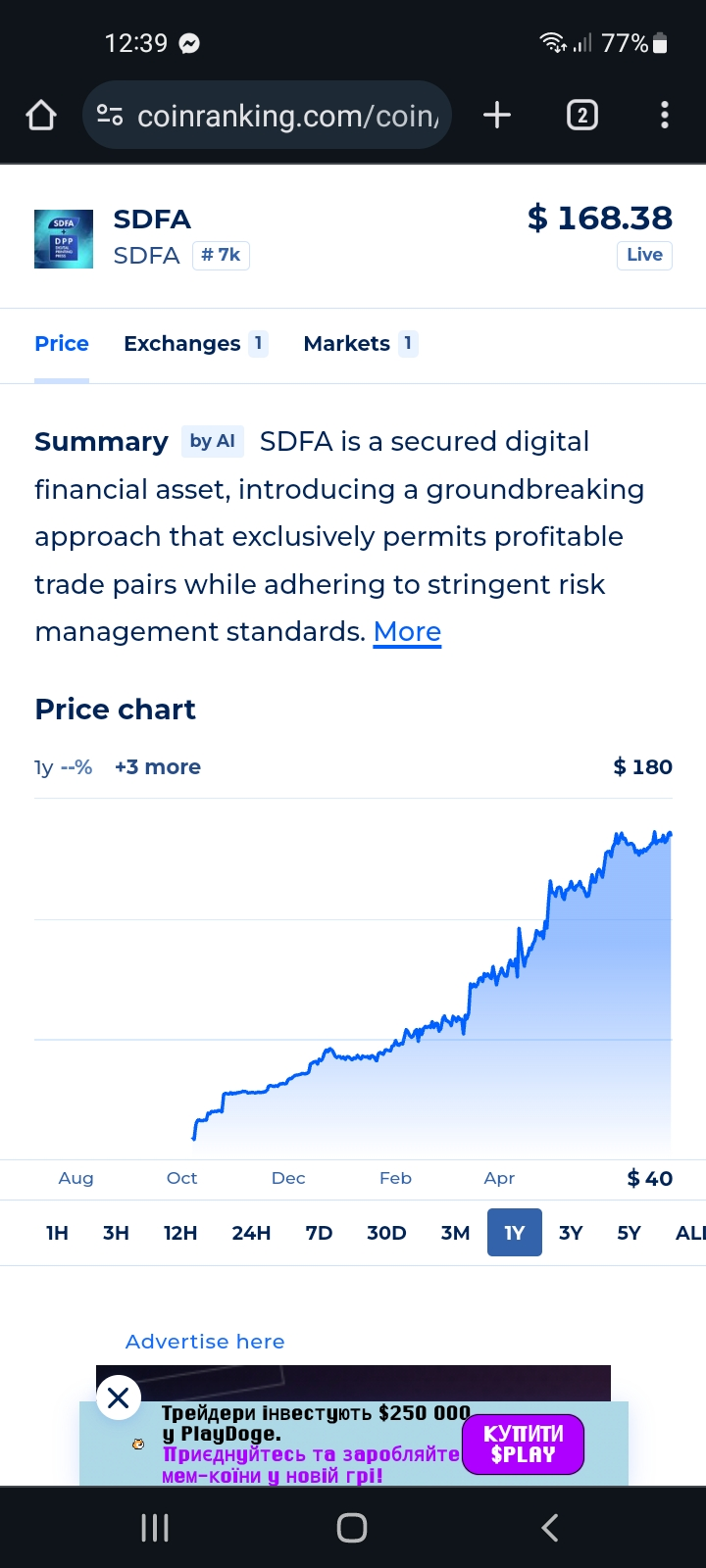Open the Advertise here link

click(x=205, y=1342)
